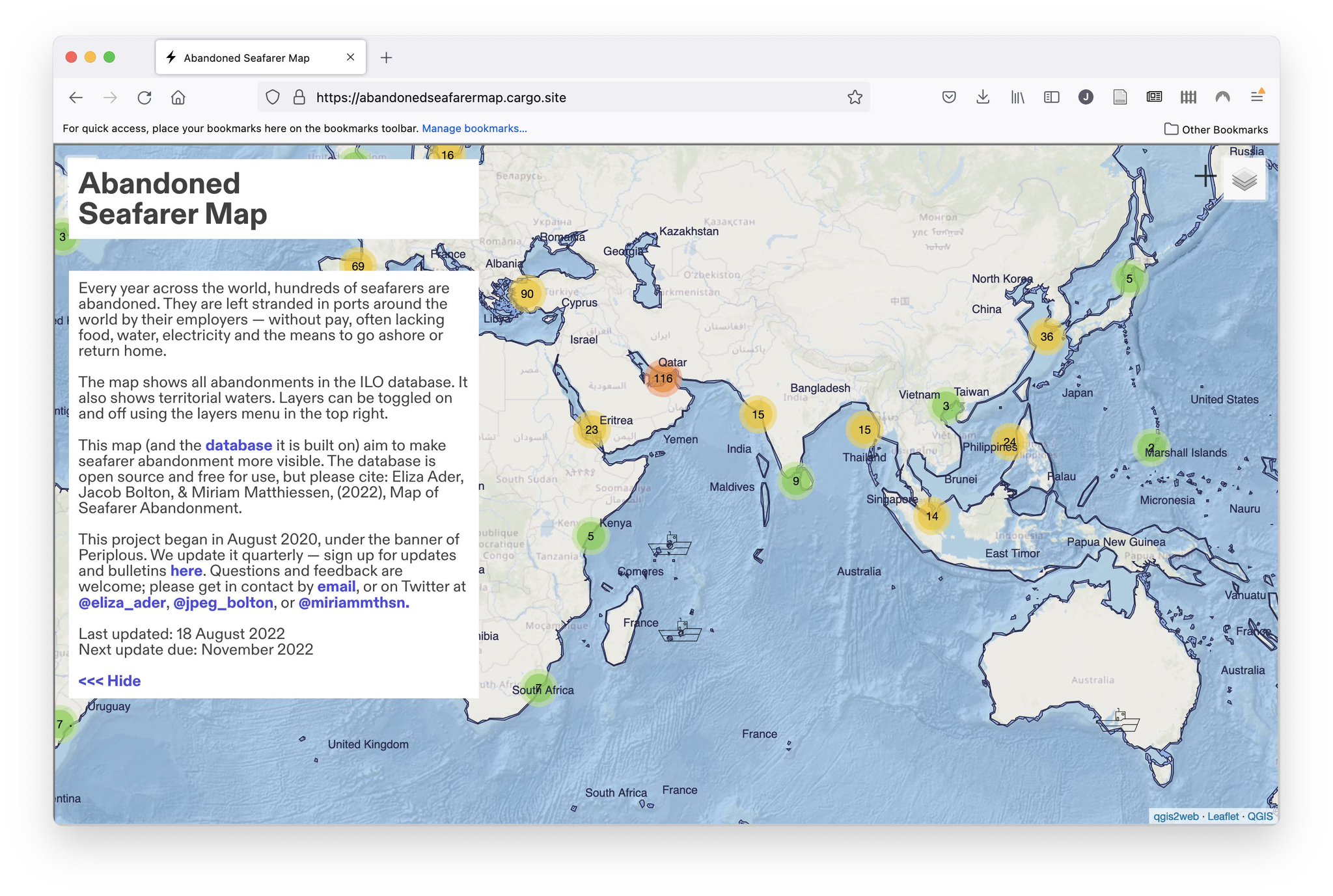
Task: Open the database link
Action: tap(238, 445)
